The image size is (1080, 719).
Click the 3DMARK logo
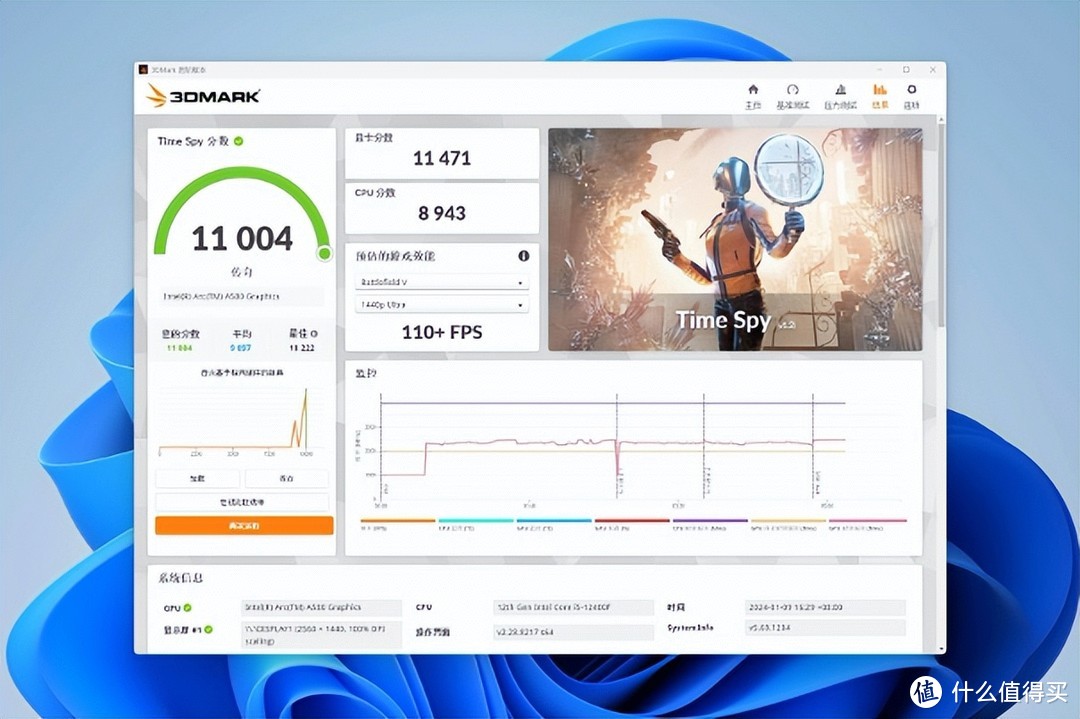point(203,96)
